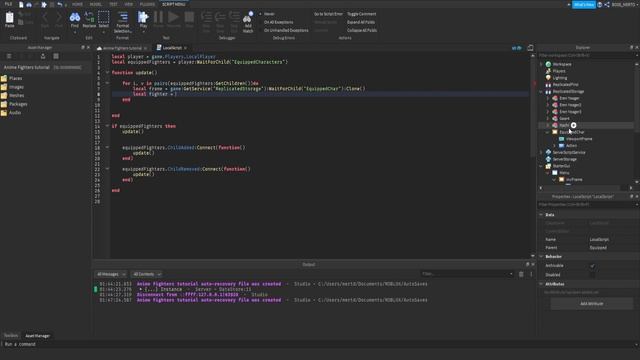The height and width of the screenshot is (360, 640).
Task: Click the Name property value field
Action: pyautogui.click(x=612, y=240)
